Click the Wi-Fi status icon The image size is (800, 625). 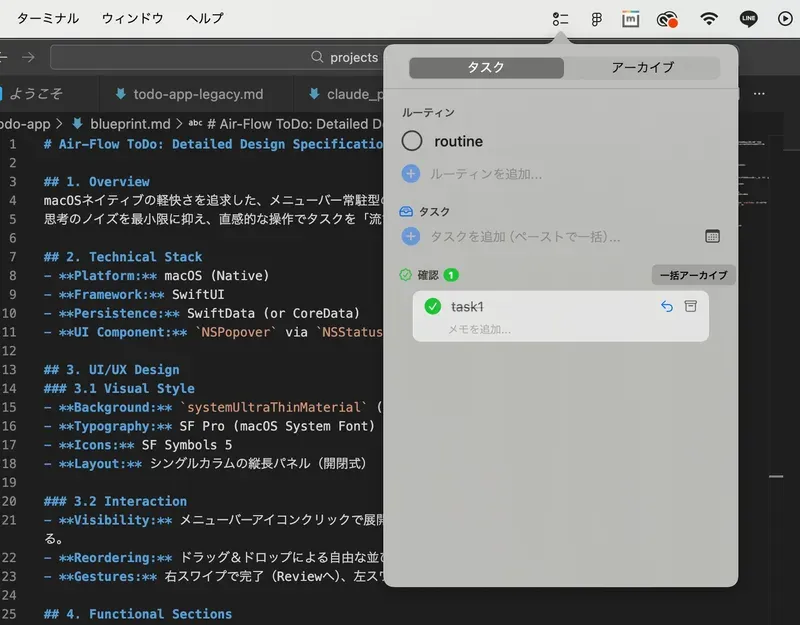[x=709, y=18]
